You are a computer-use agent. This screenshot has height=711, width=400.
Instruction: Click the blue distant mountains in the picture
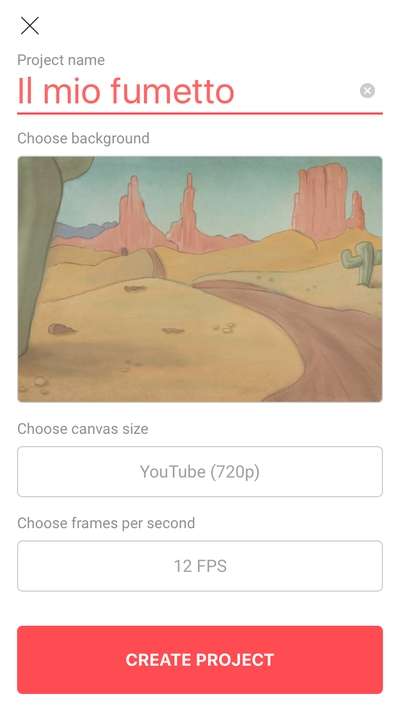[84, 230]
